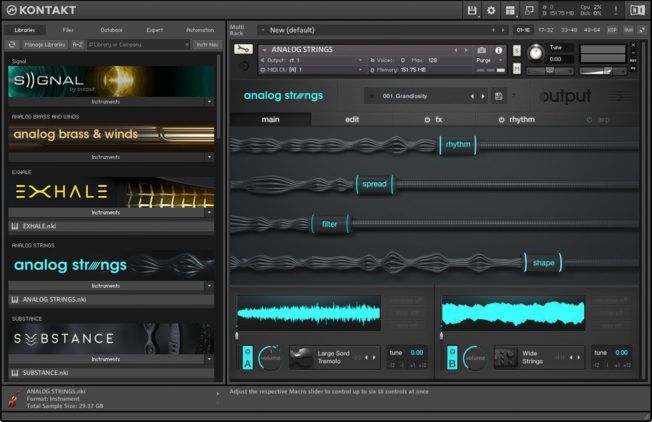Solo the ANALOG STRINGS instrument (S button)
This screenshot has height=422, width=652.
517,51
